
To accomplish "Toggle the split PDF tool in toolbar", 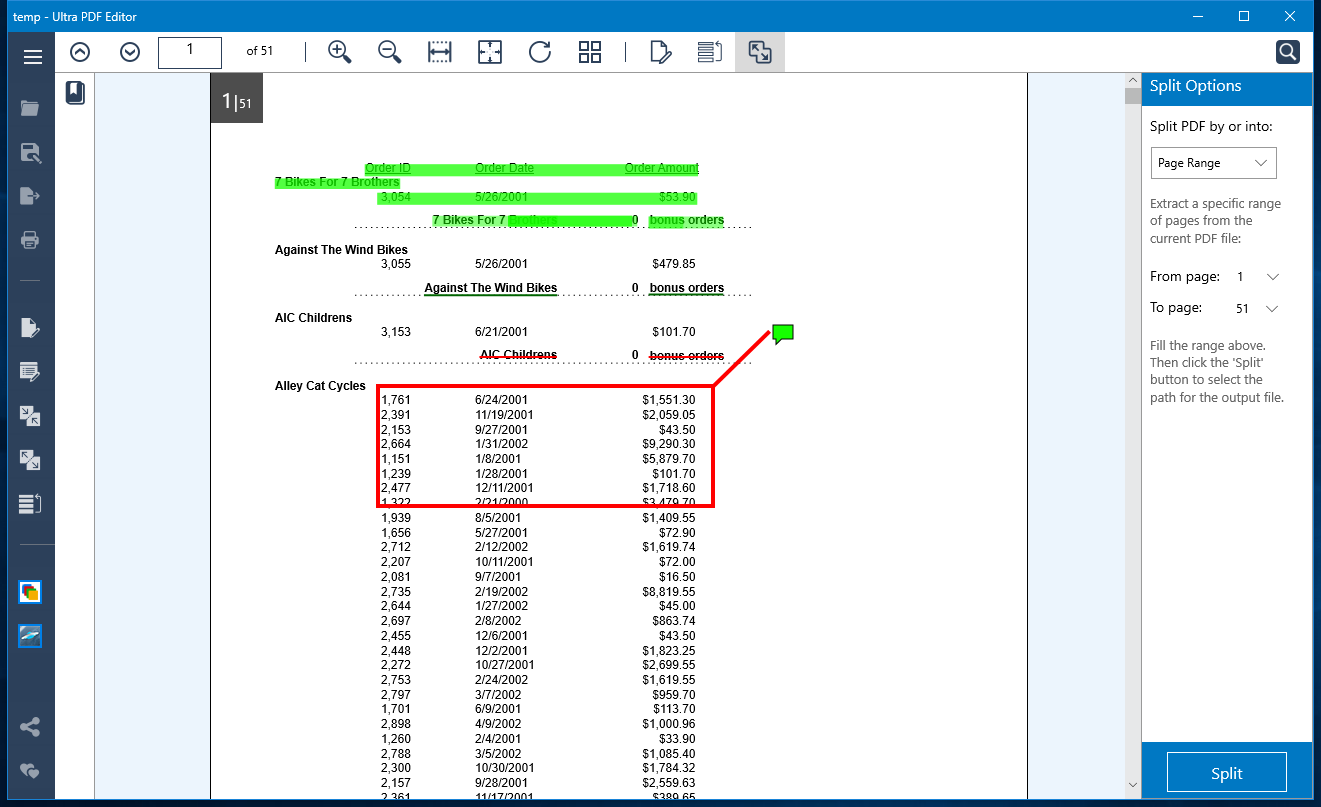I will point(760,52).
